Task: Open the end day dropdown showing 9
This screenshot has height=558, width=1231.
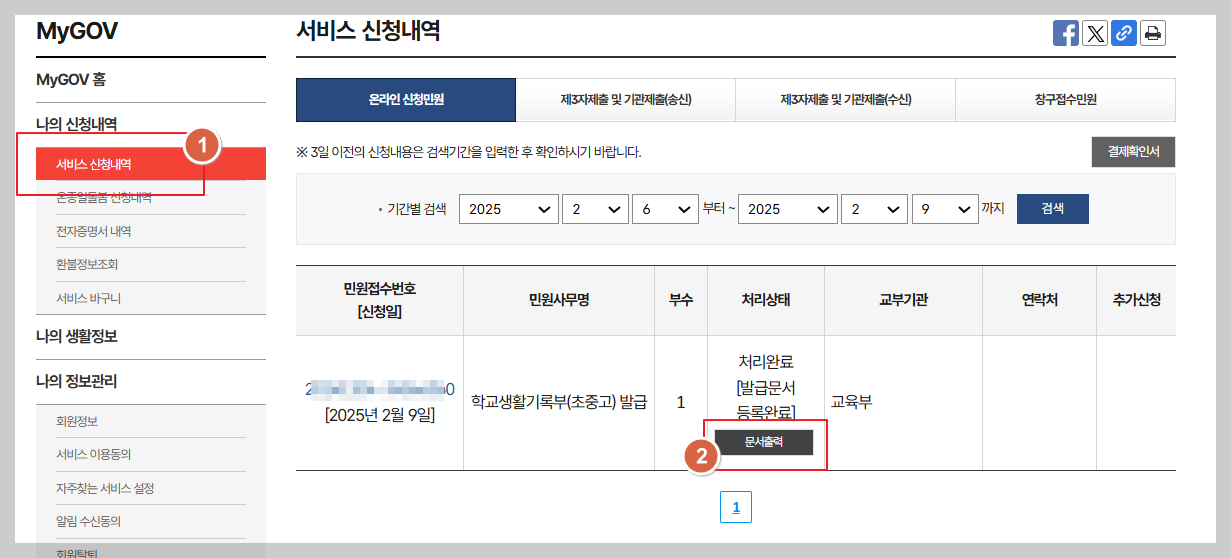Action: (x=944, y=209)
